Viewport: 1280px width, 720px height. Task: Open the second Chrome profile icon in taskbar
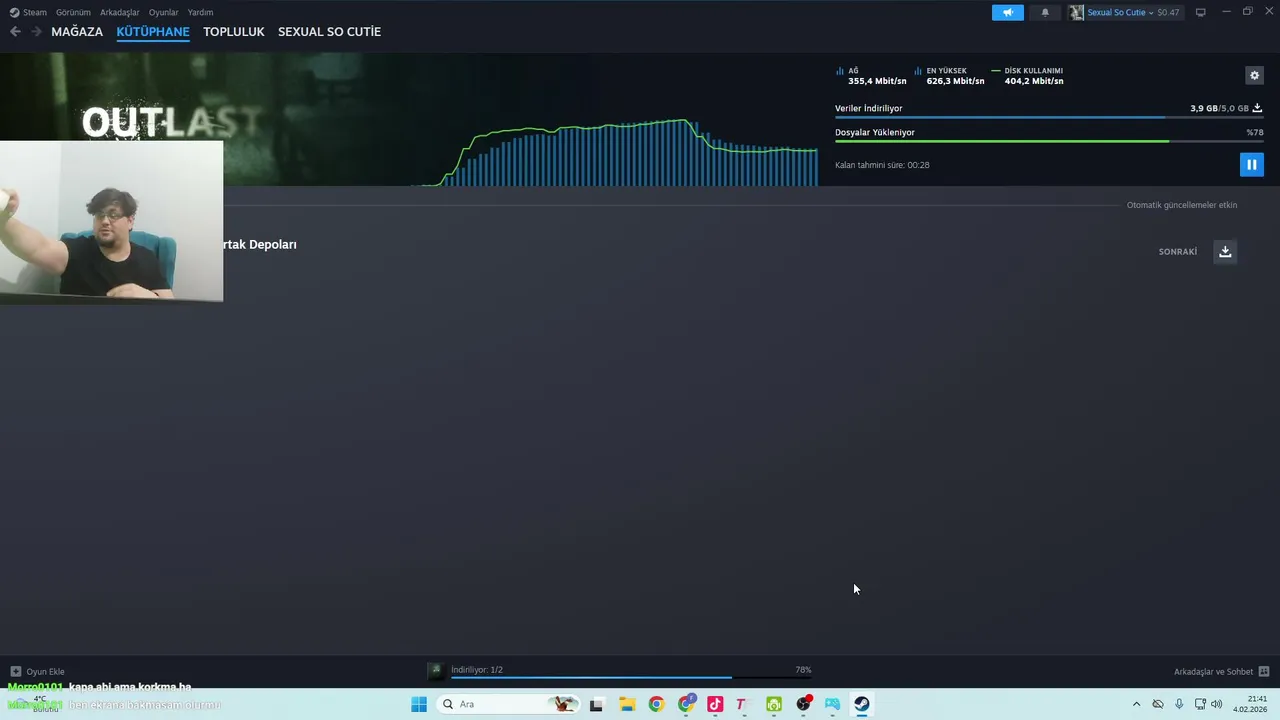(x=686, y=704)
